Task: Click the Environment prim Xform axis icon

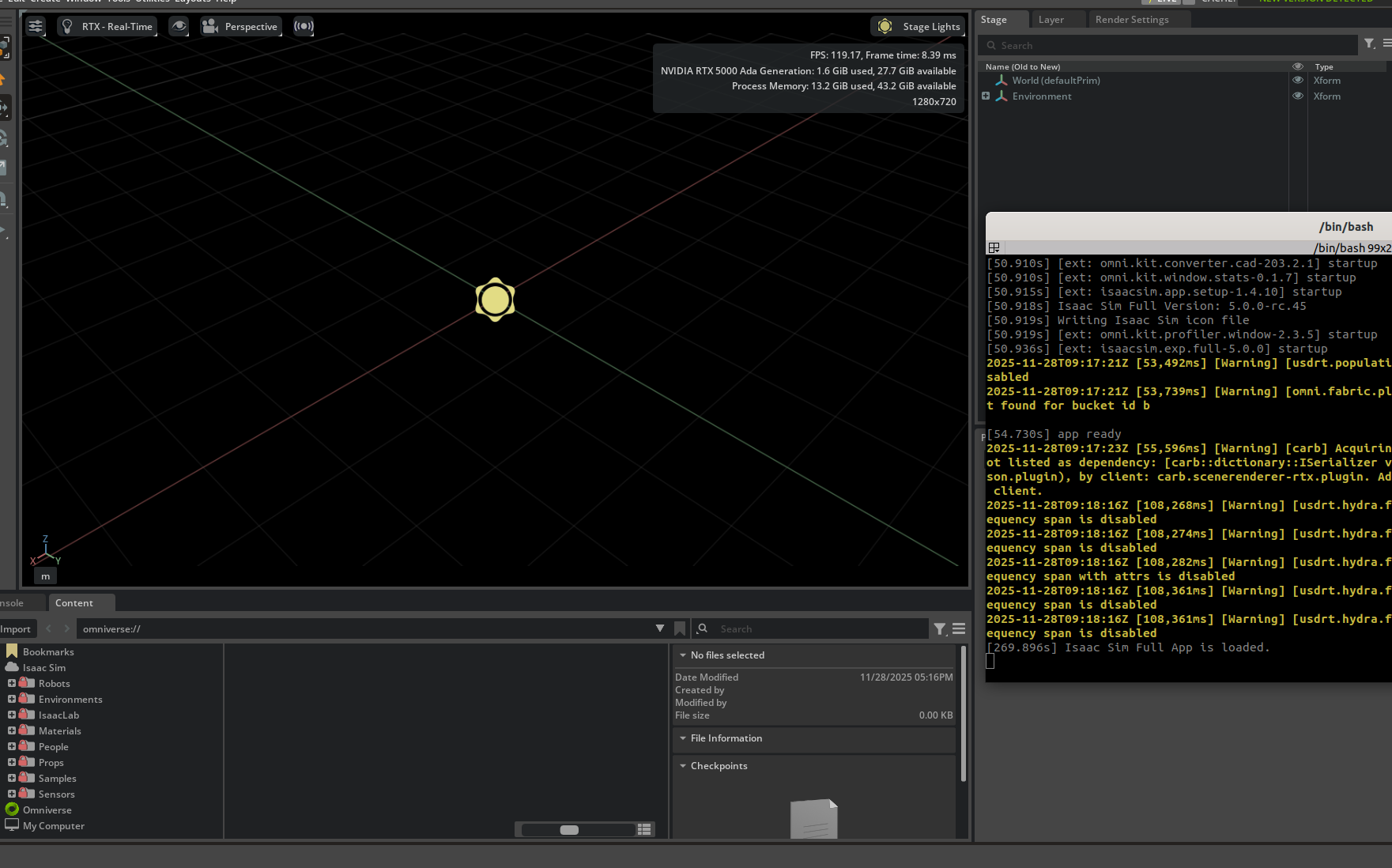Action: pos(1002,96)
